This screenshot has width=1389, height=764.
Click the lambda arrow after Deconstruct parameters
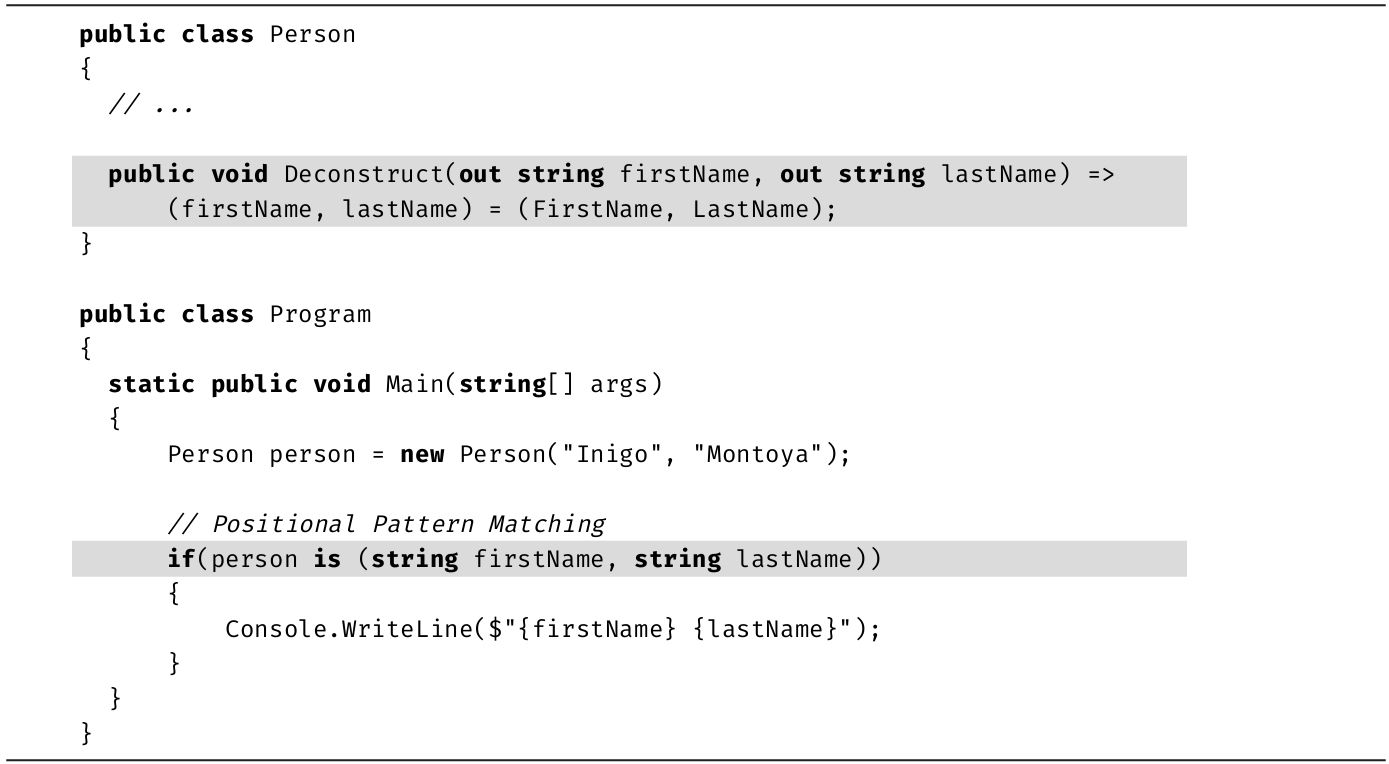pyautogui.click(x=1100, y=175)
